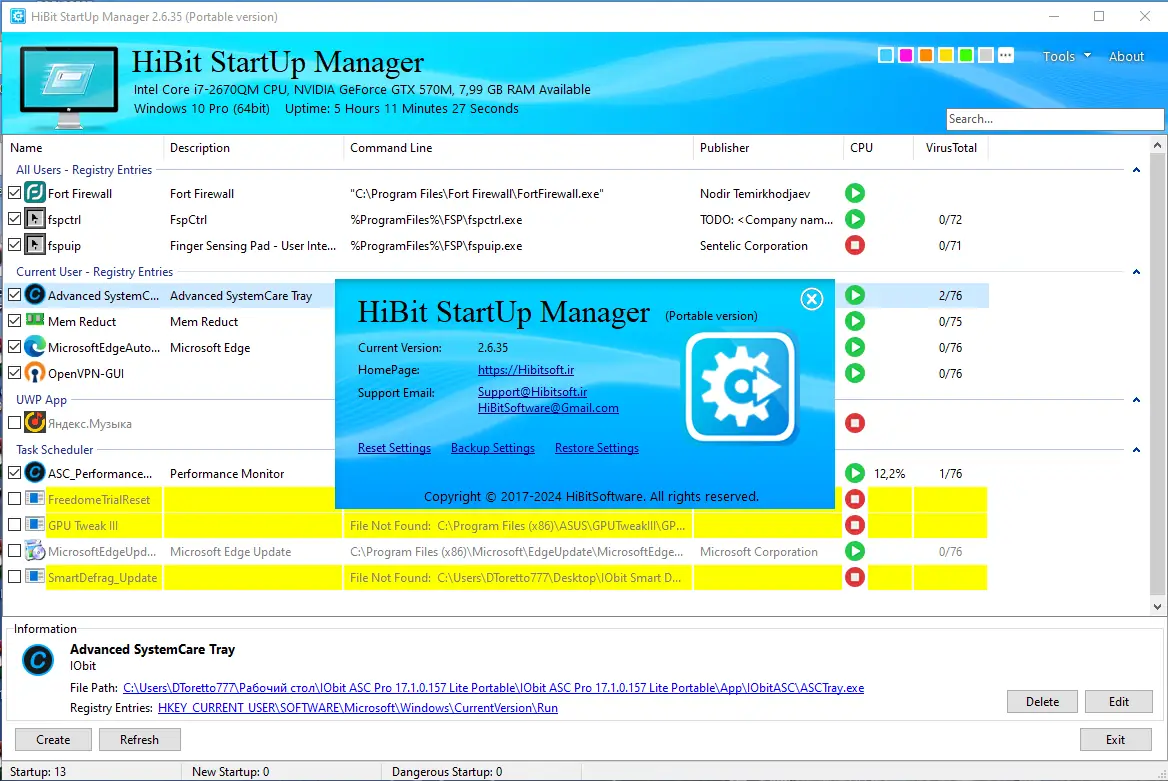Sort by Publisher column header
This screenshot has width=1168, height=781.
tap(769, 148)
